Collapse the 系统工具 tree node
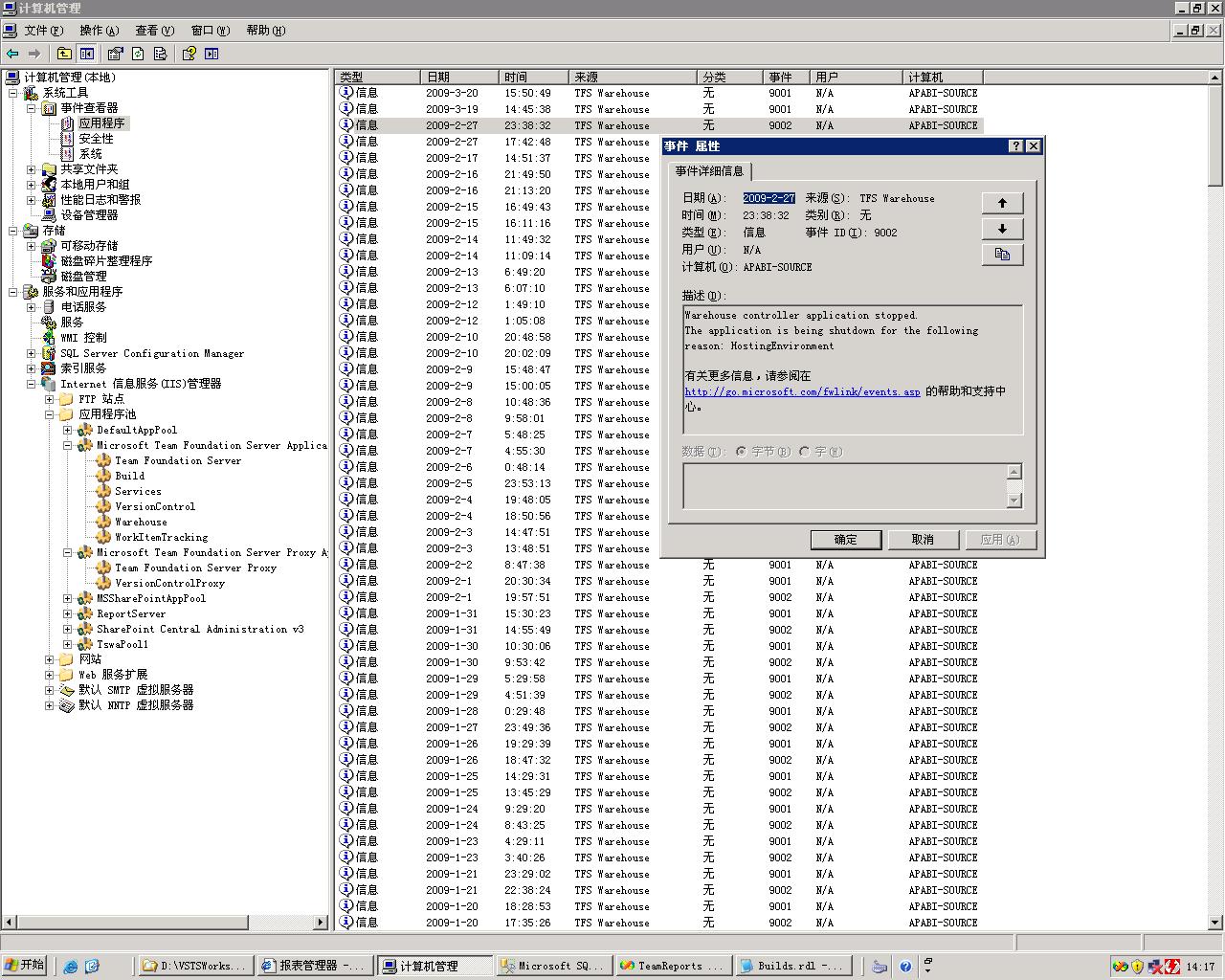 tap(13, 93)
